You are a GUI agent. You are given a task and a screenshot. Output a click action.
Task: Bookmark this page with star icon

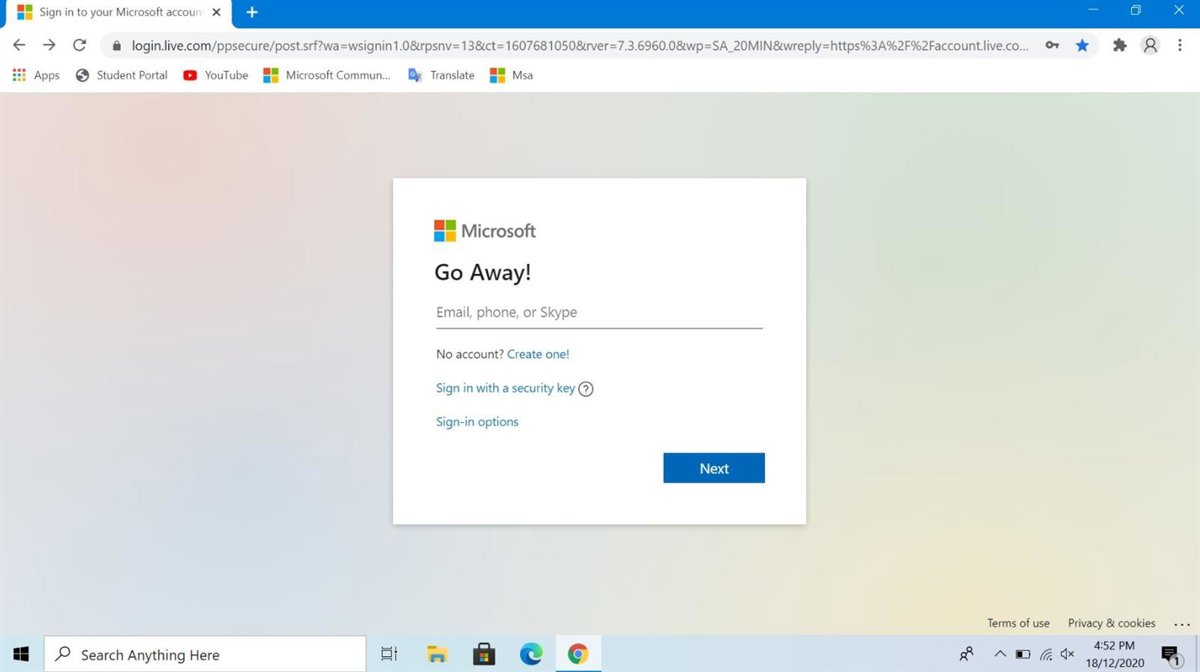pos(1082,45)
